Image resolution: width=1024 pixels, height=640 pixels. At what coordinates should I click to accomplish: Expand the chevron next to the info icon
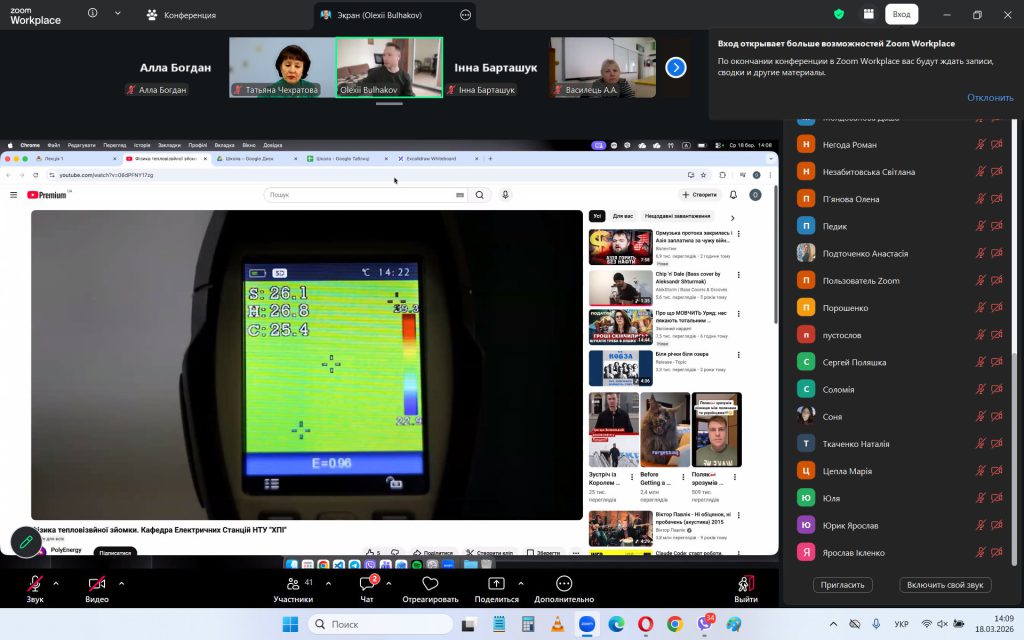118,13
